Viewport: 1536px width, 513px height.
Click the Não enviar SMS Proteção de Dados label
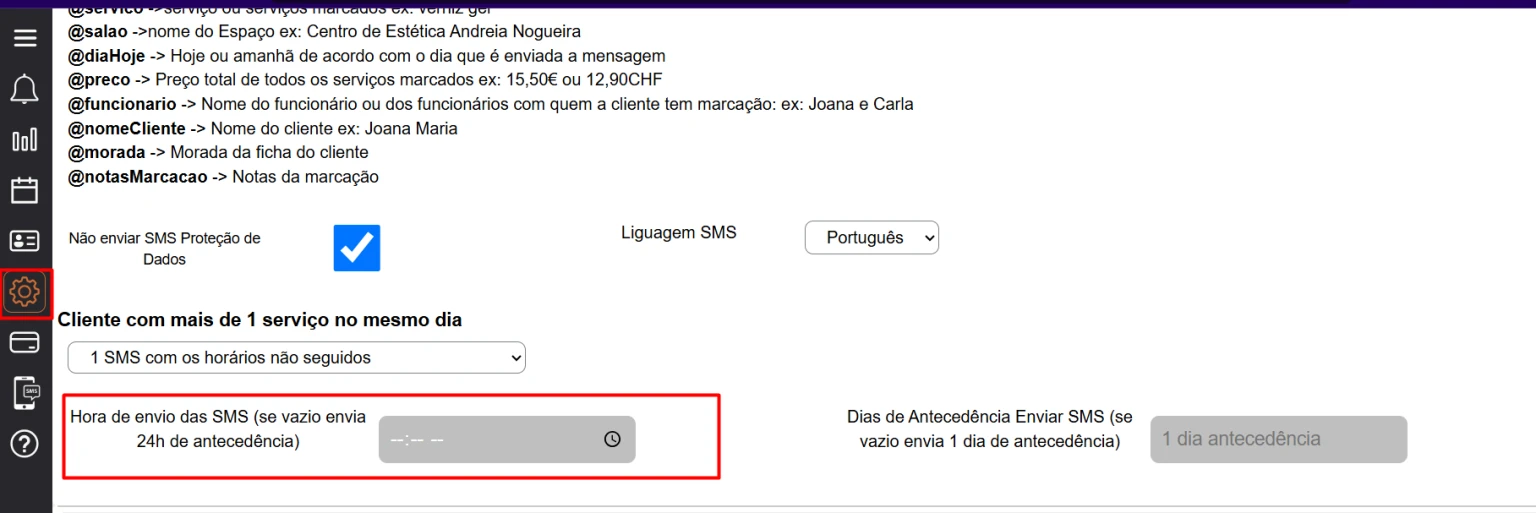pyautogui.click(x=164, y=248)
